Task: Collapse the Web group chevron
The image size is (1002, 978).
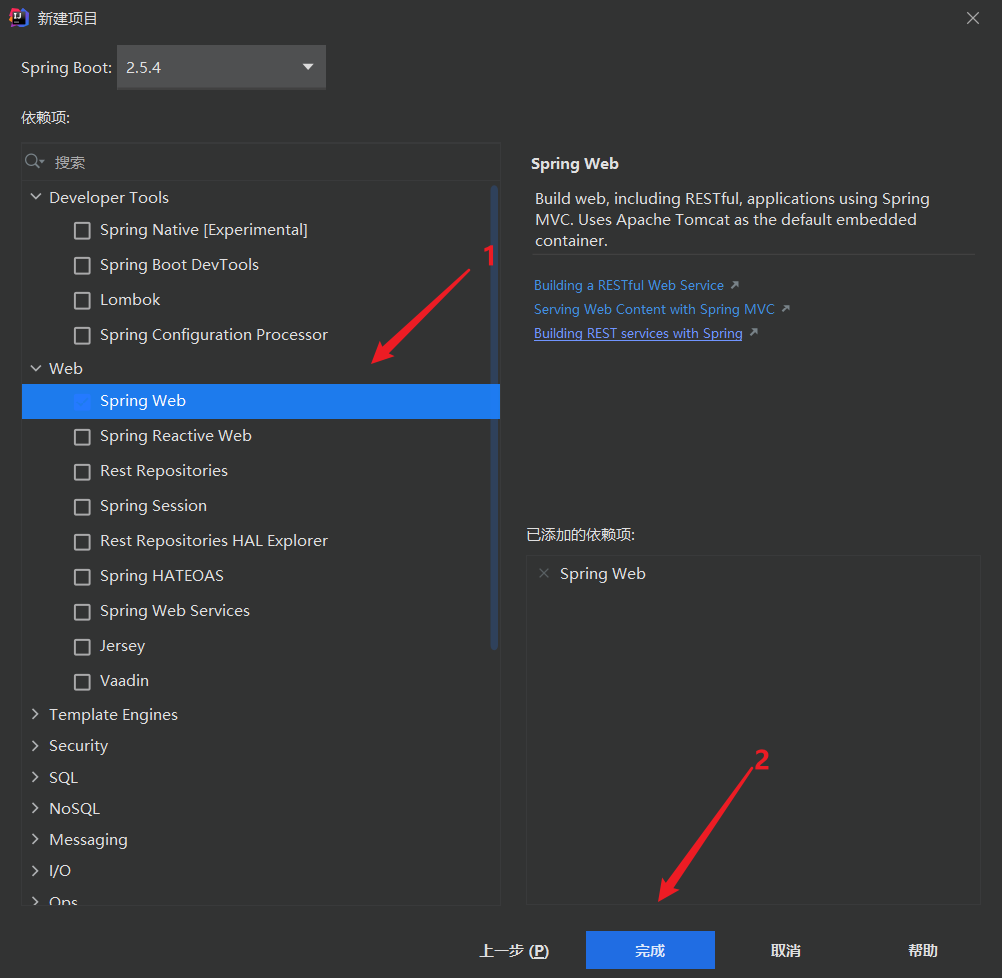Action: point(36,368)
